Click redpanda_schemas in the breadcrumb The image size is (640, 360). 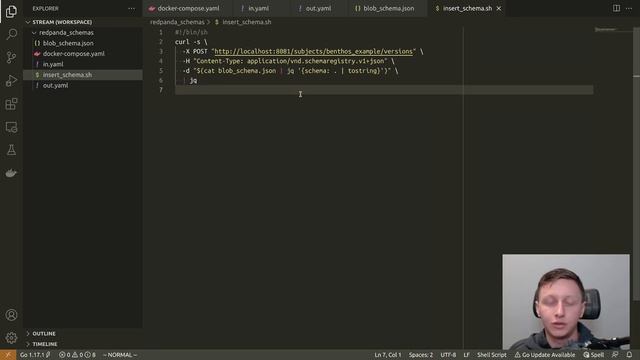pos(177,22)
